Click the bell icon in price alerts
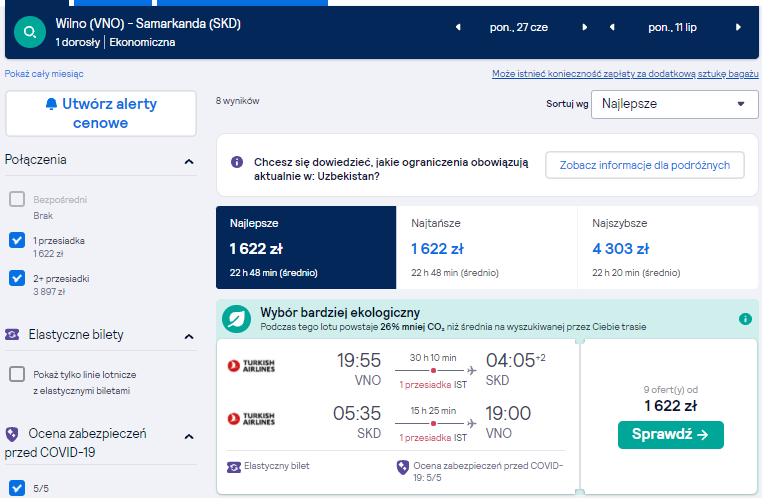 point(51,104)
